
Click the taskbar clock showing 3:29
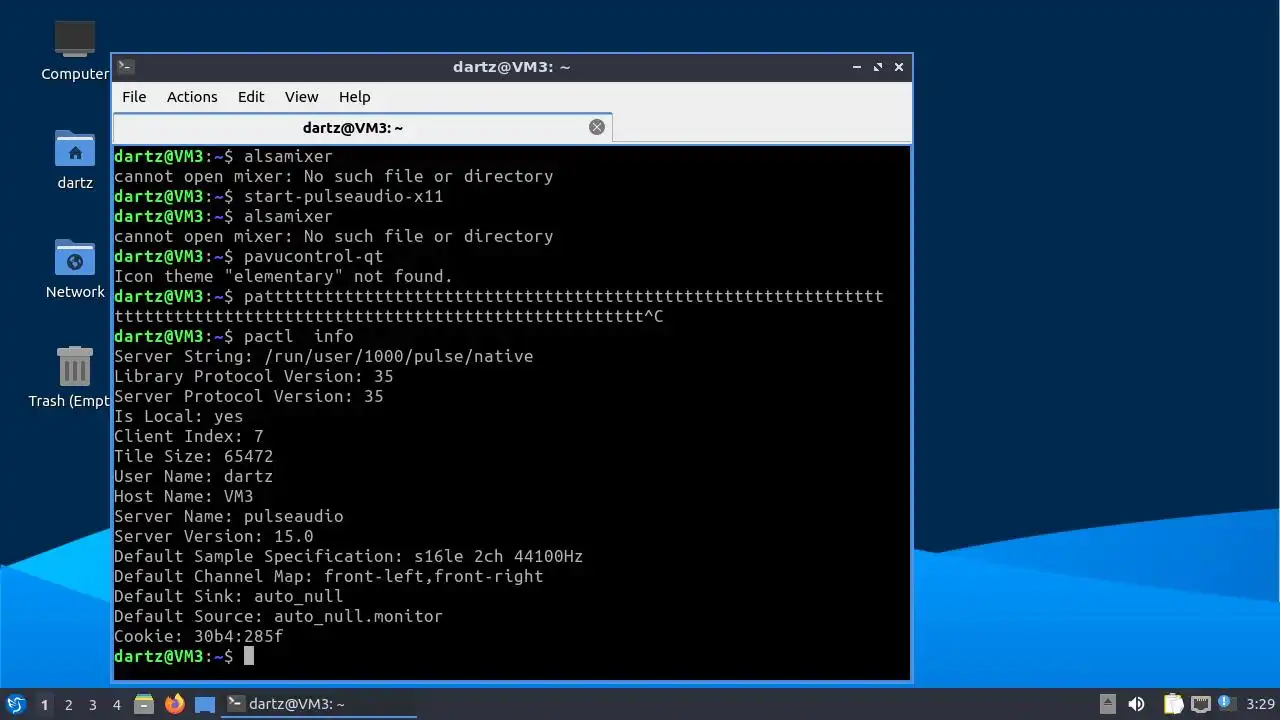point(1260,704)
